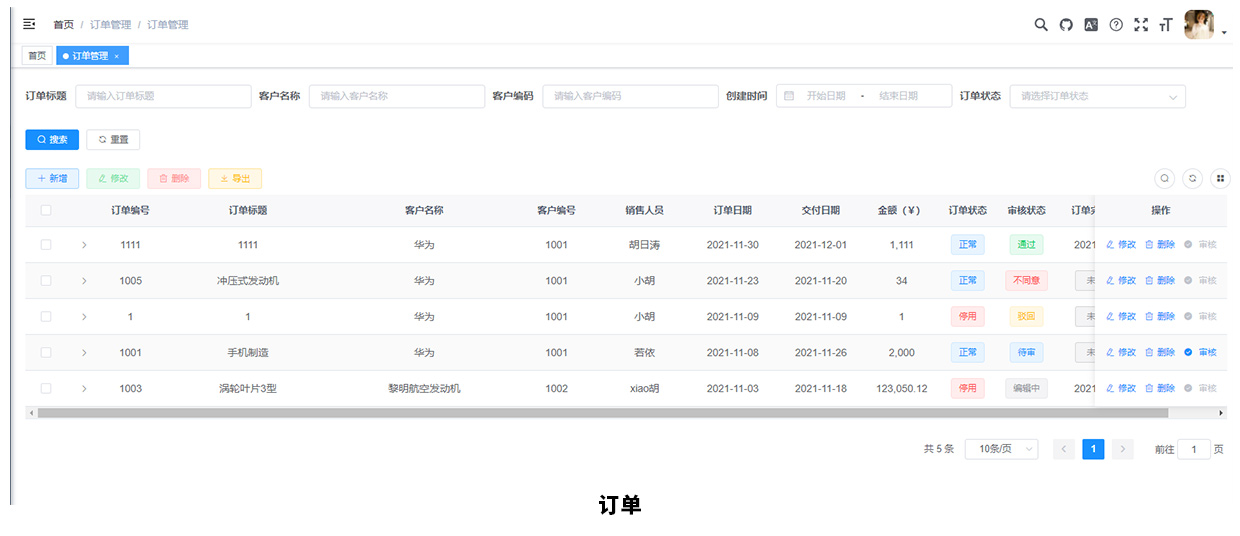Select the checkbox for order 1005
Screen dimensions: 1240x536
(x=46, y=281)
